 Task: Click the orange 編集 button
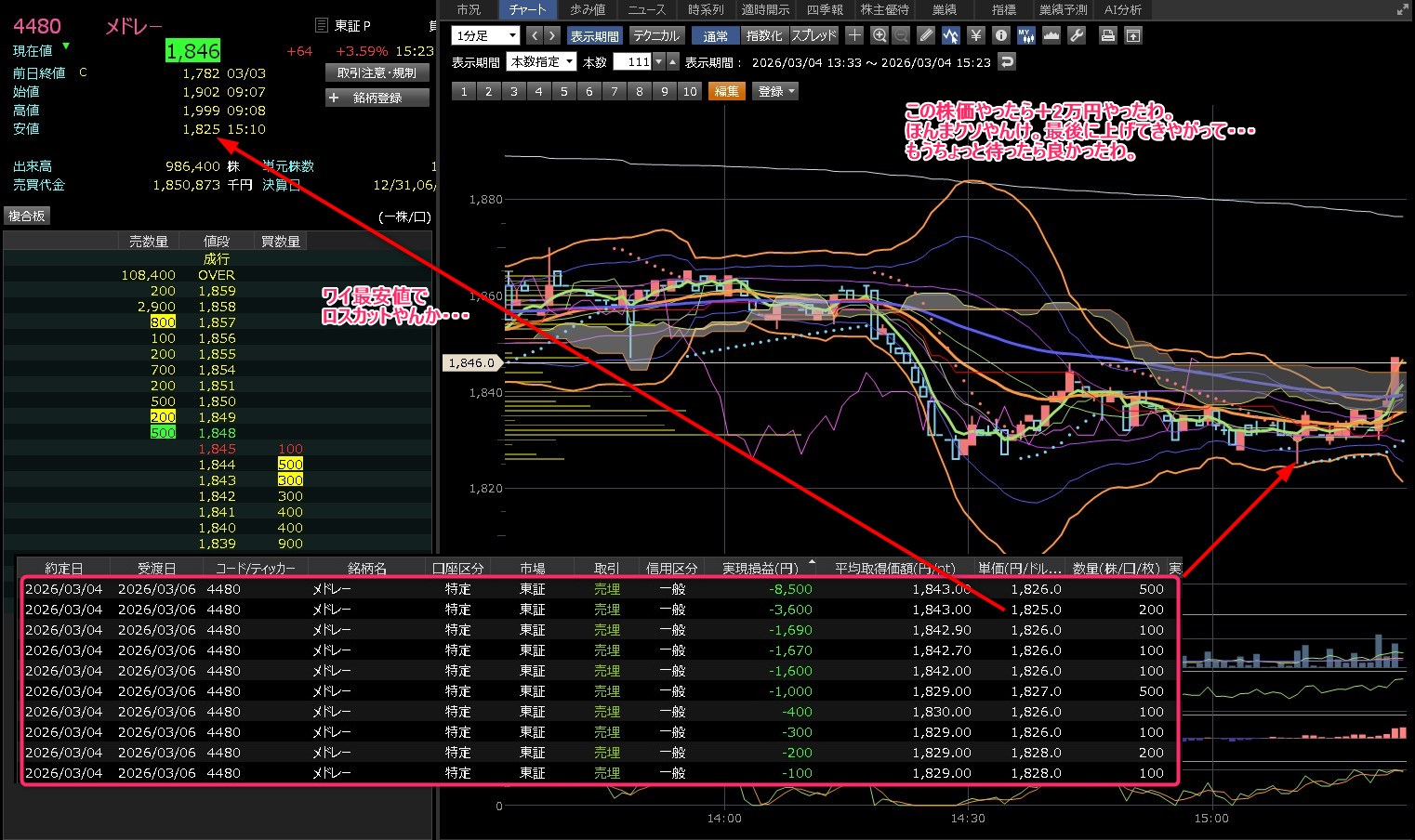(x=726, y=91)
